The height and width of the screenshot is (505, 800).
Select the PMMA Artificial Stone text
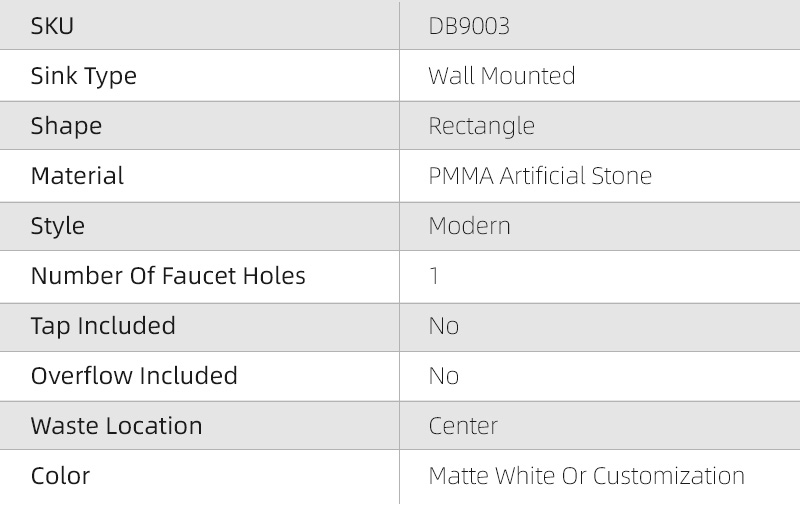540,176
